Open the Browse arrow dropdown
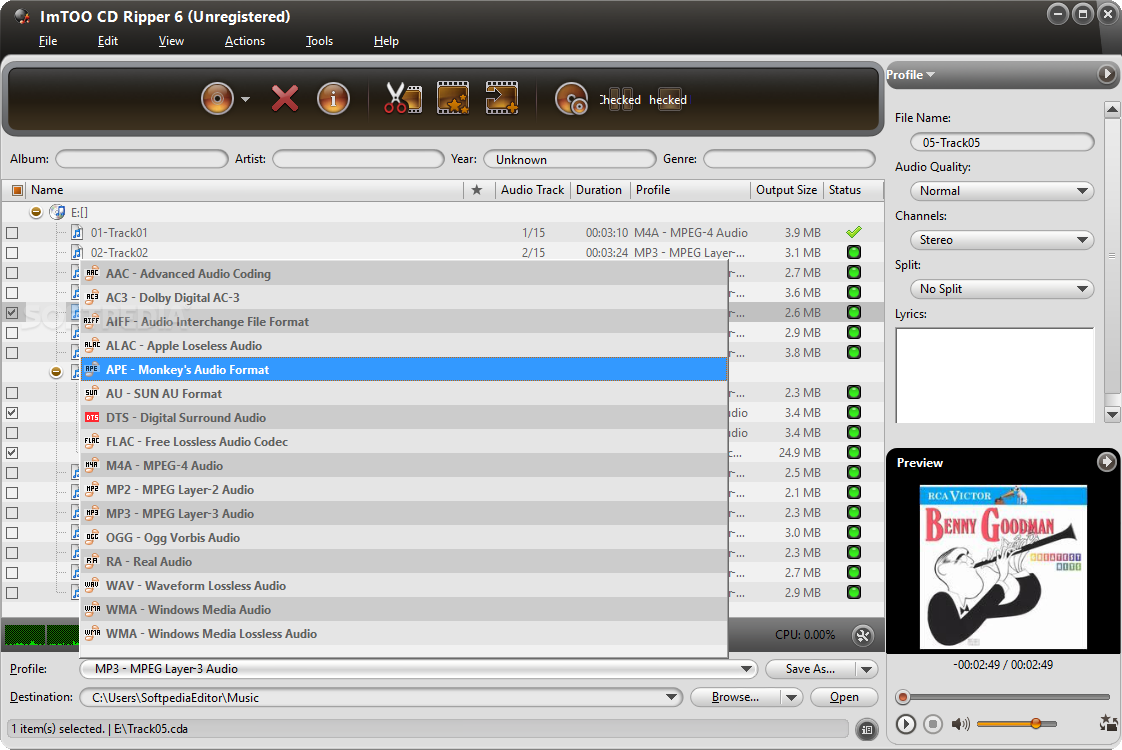1122x750 pixels. pos(791,697)
